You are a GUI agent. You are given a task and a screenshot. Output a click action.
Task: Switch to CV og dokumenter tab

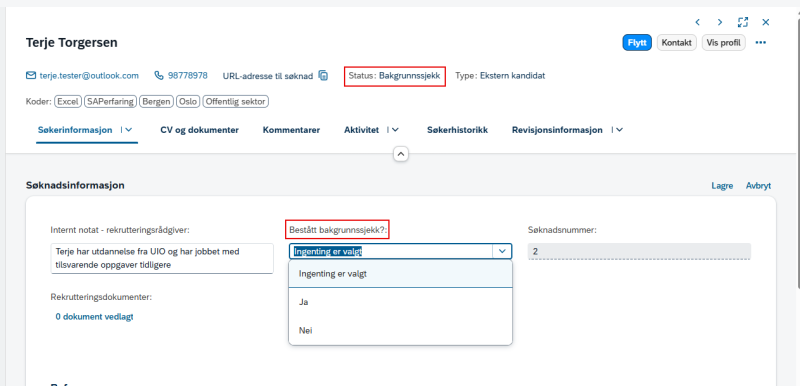[199, 130]
